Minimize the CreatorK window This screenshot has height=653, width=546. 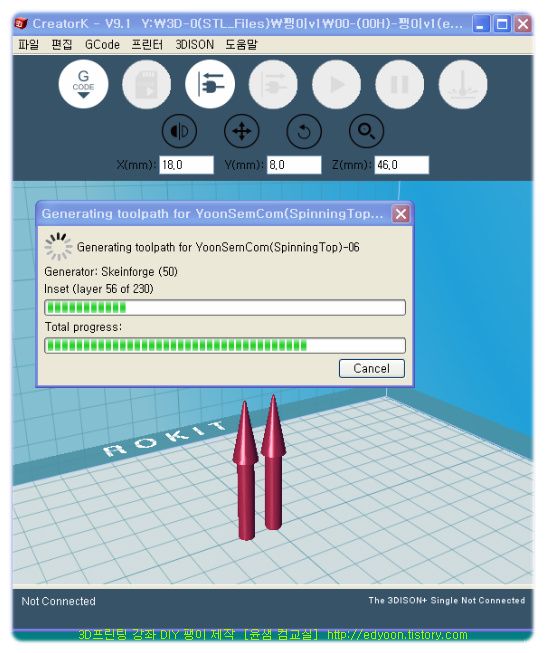[x=481, y=24]
